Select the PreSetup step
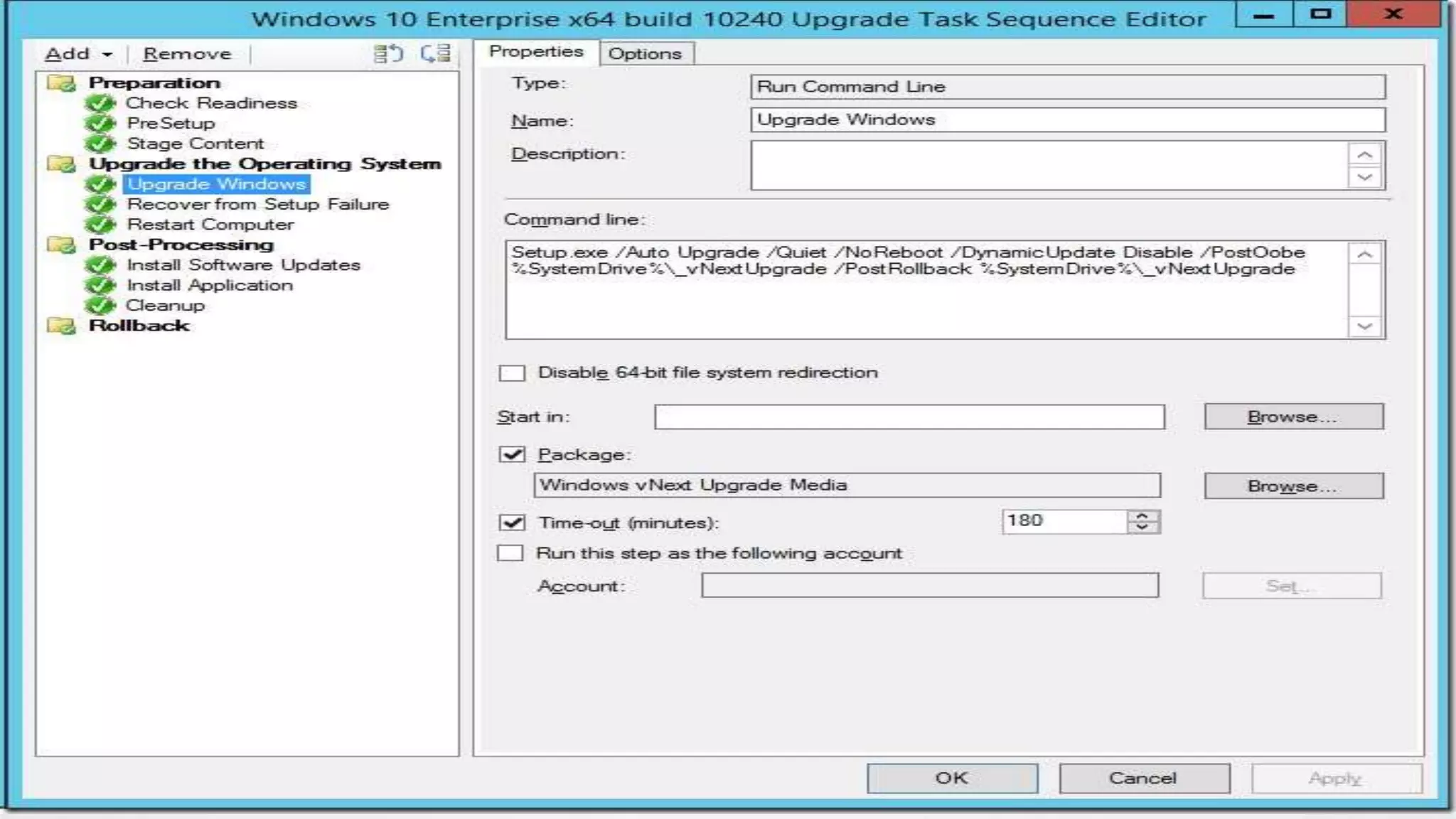Screen dimensions: 1456x819 tap(171, 123)
